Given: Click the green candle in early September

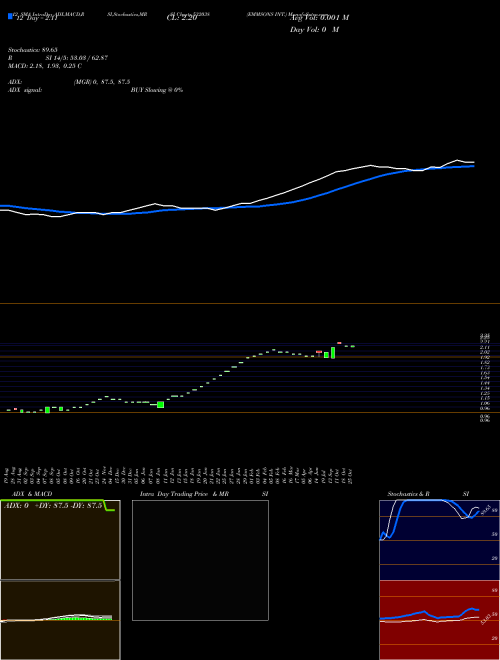Looking at the screenshot, I should [x=48, y=410].
